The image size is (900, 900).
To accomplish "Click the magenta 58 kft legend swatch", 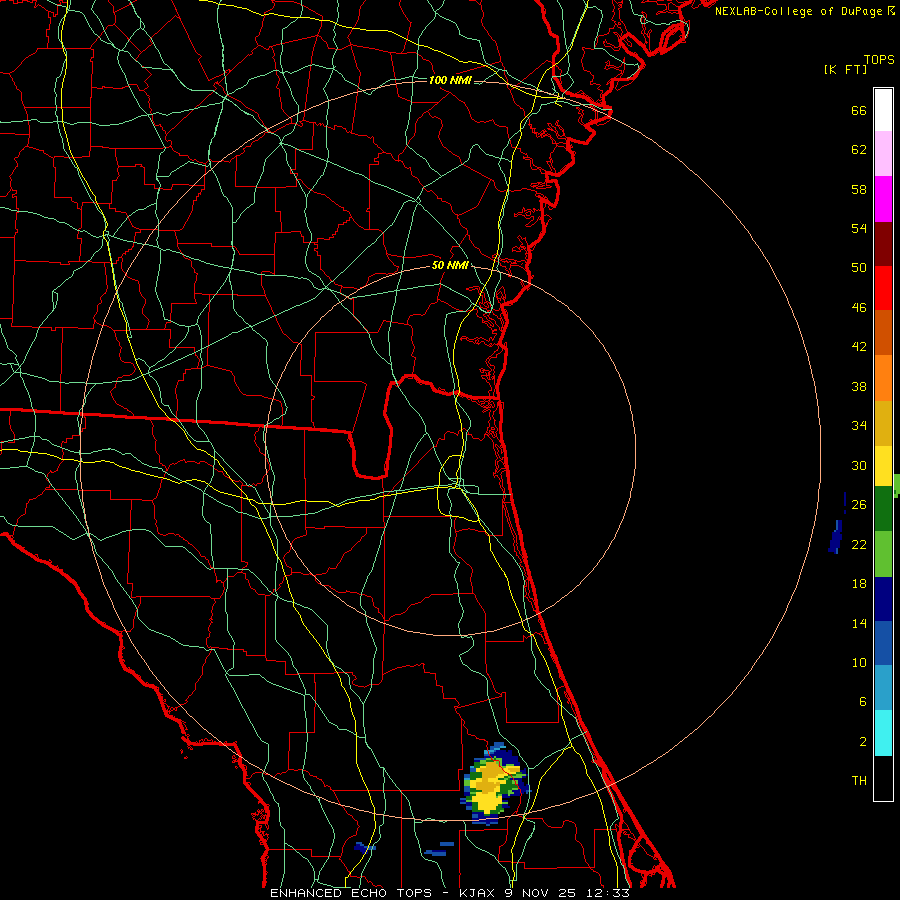I will click(x=883, y=199).
